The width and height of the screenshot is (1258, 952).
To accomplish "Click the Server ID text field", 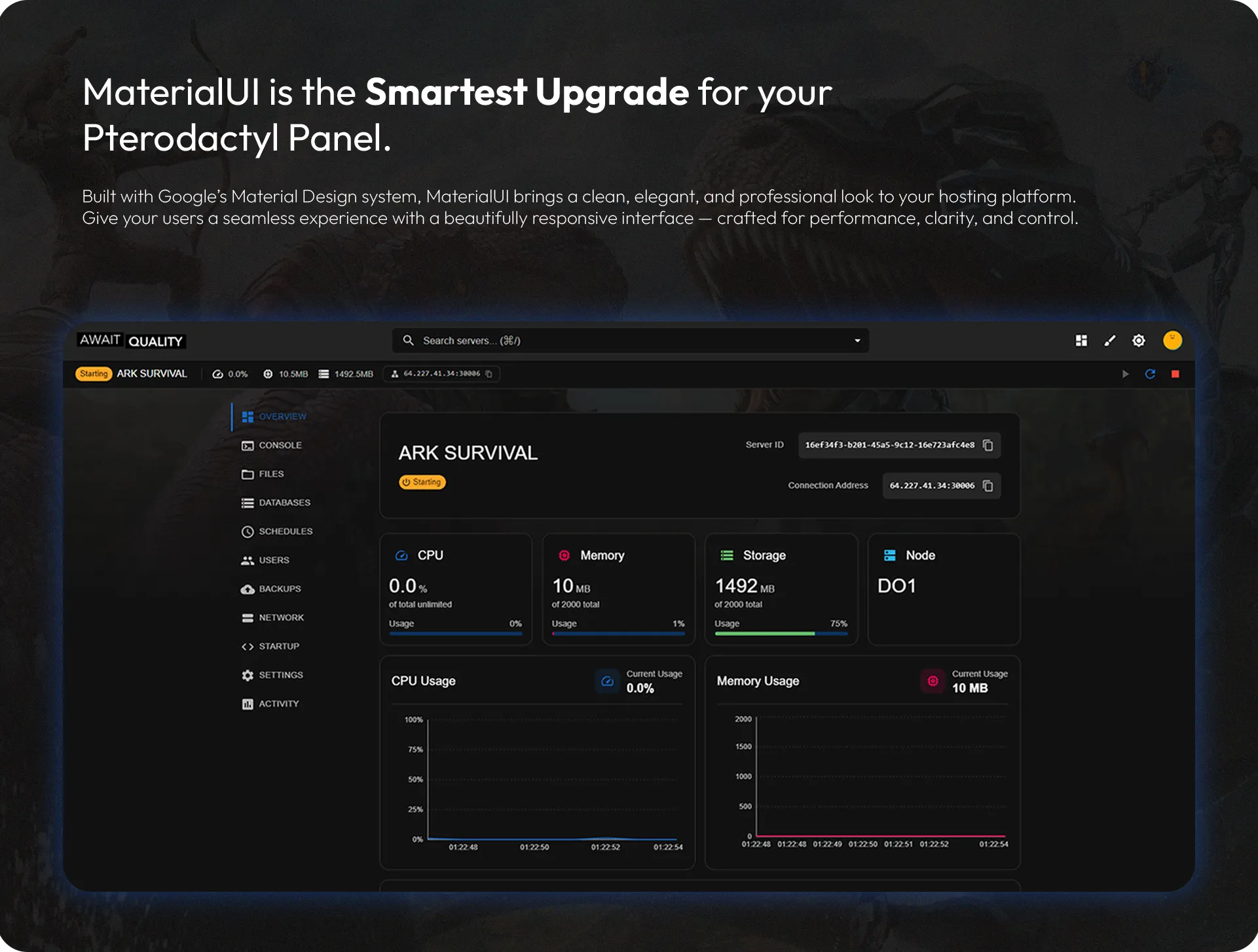I will click(899, 445).
